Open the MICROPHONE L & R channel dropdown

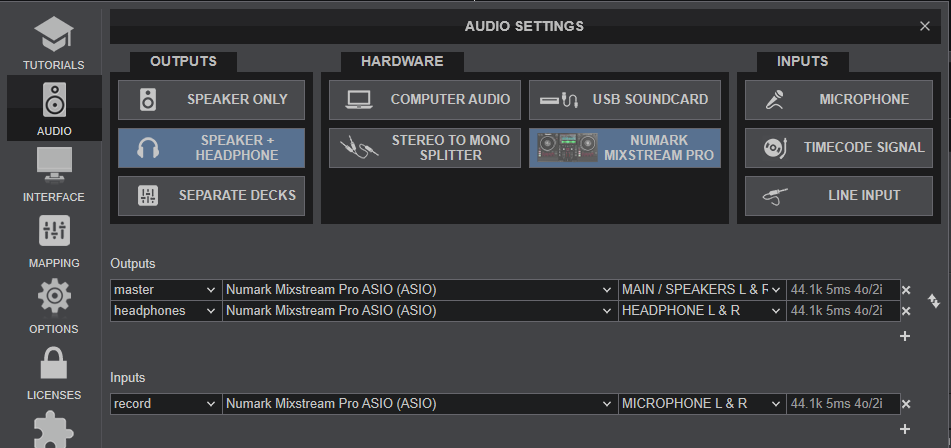tap(701, 404)
